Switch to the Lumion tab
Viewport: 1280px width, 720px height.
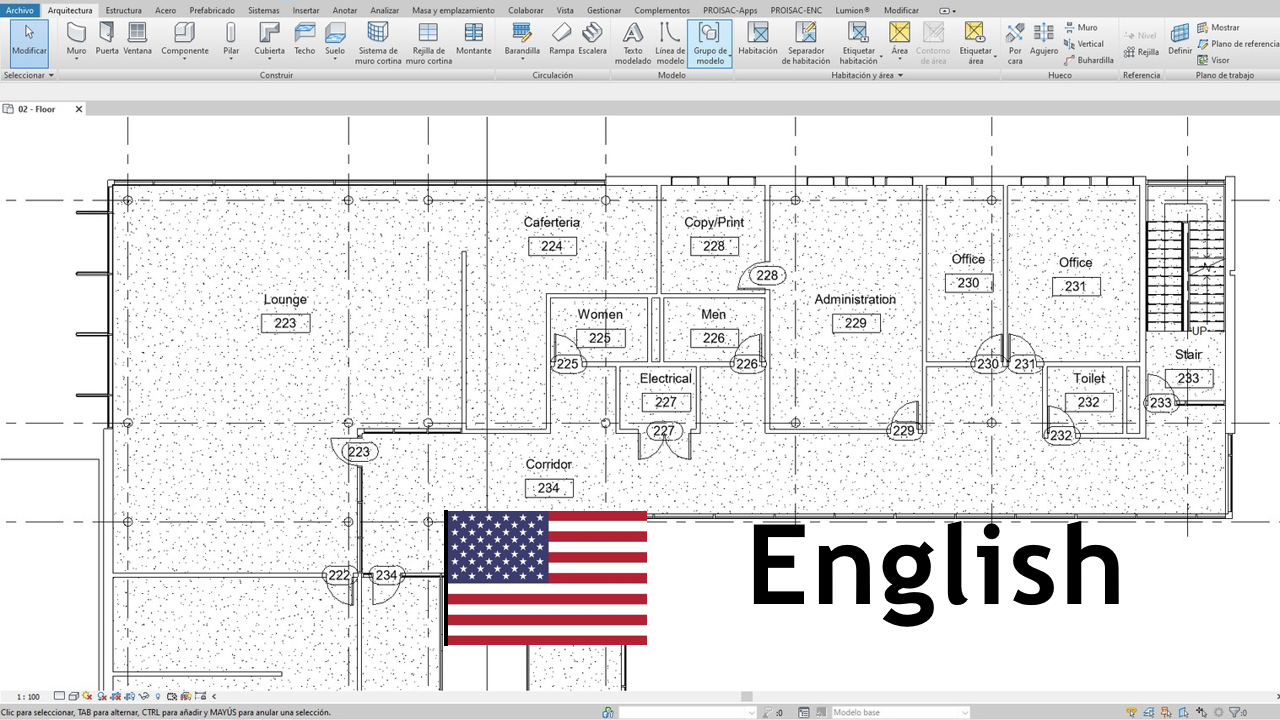pos(852,10)
